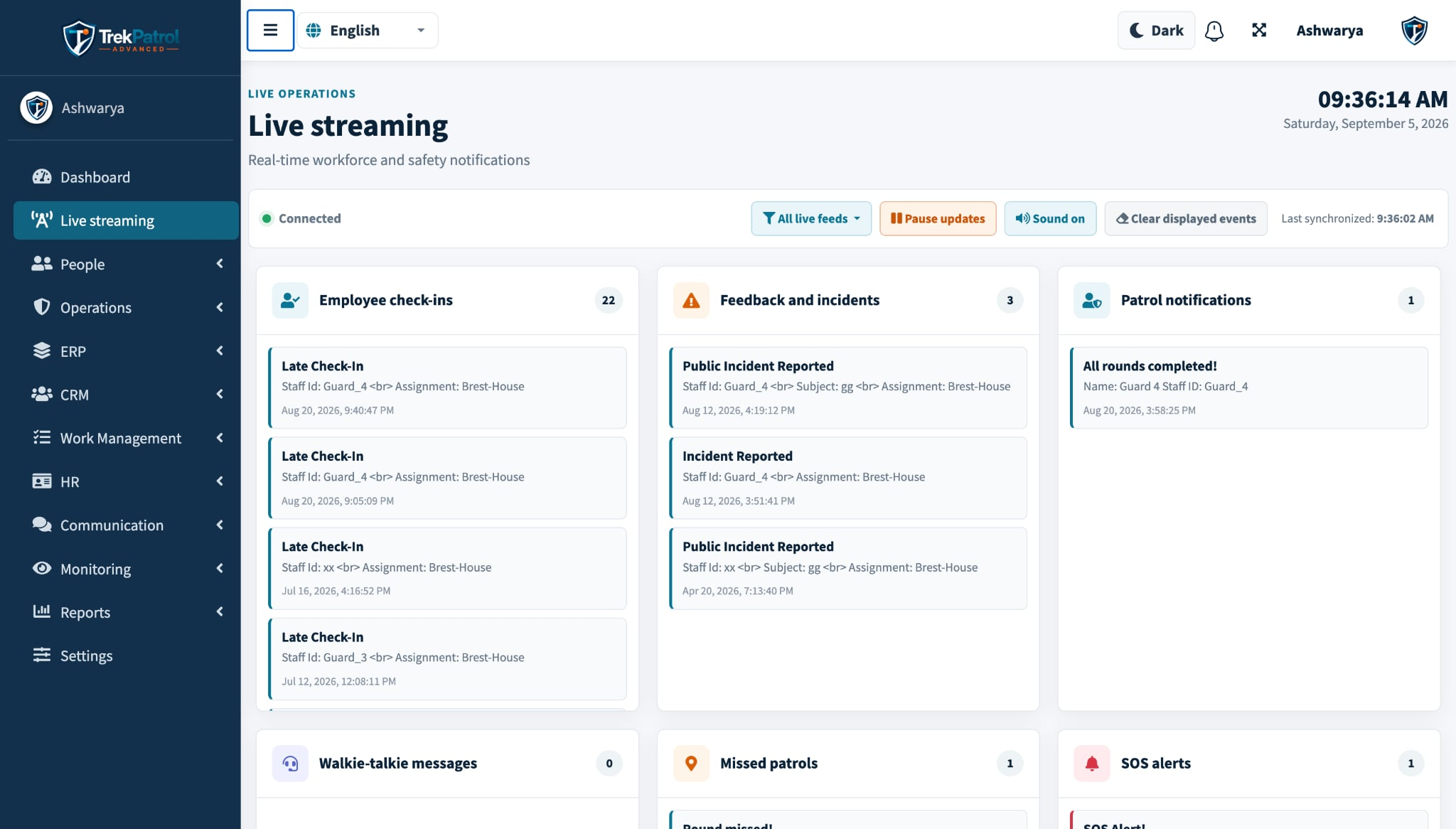Viewport: 1456px width, 829px height.
Task: Click the CRM users icon
Action: [x=42, y=395]
